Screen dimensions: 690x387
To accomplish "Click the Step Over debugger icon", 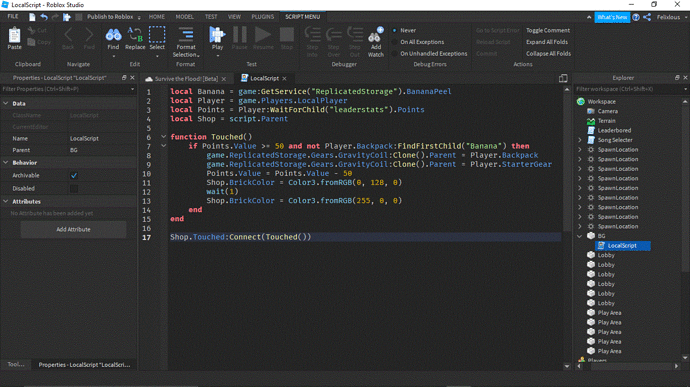I will (x=334, y=34).
